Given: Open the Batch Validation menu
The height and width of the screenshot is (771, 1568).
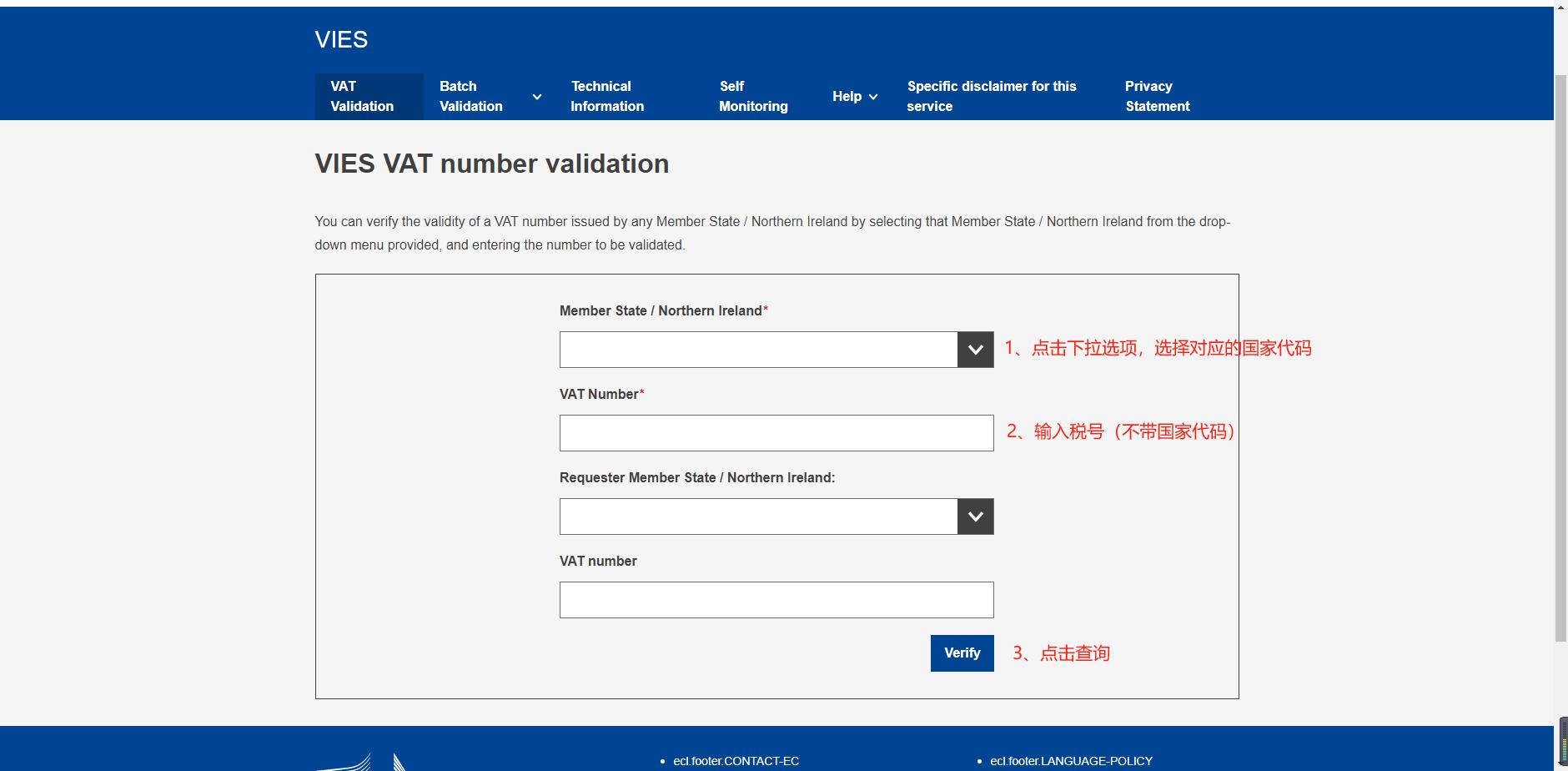Looking at the screenshot, I should tap(470, 97).
